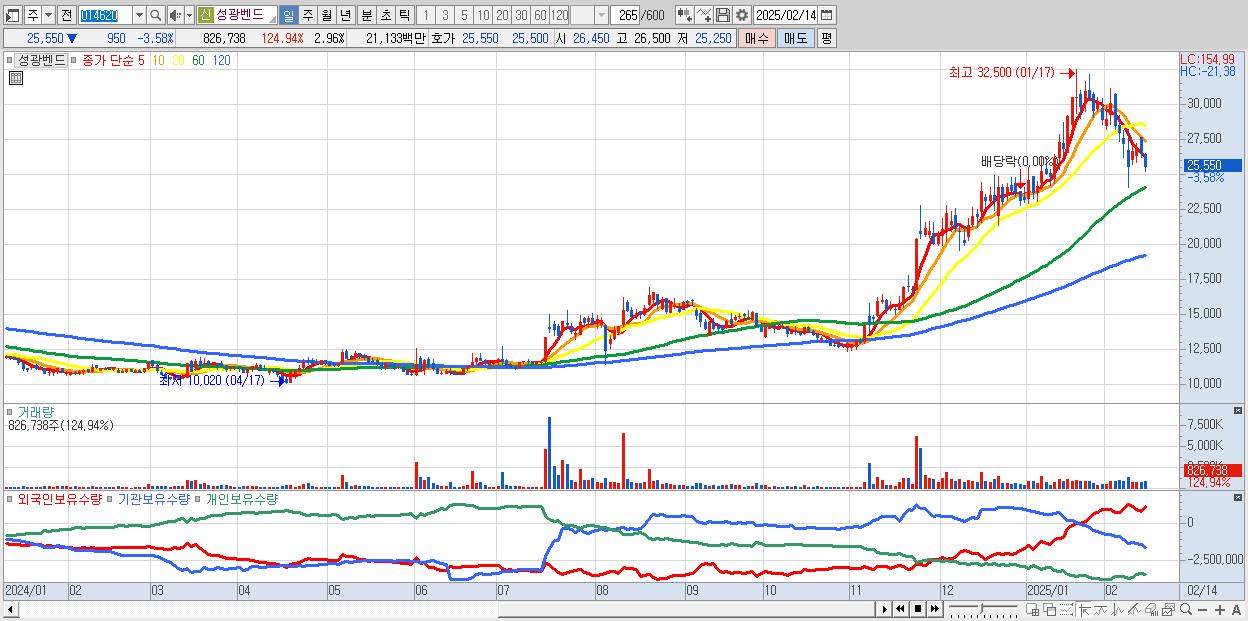Close the 거래량 volume panel with its x box
The height and width of the screenshot is (621, 1248).
pyautogui.click(x=1238, y=410)
